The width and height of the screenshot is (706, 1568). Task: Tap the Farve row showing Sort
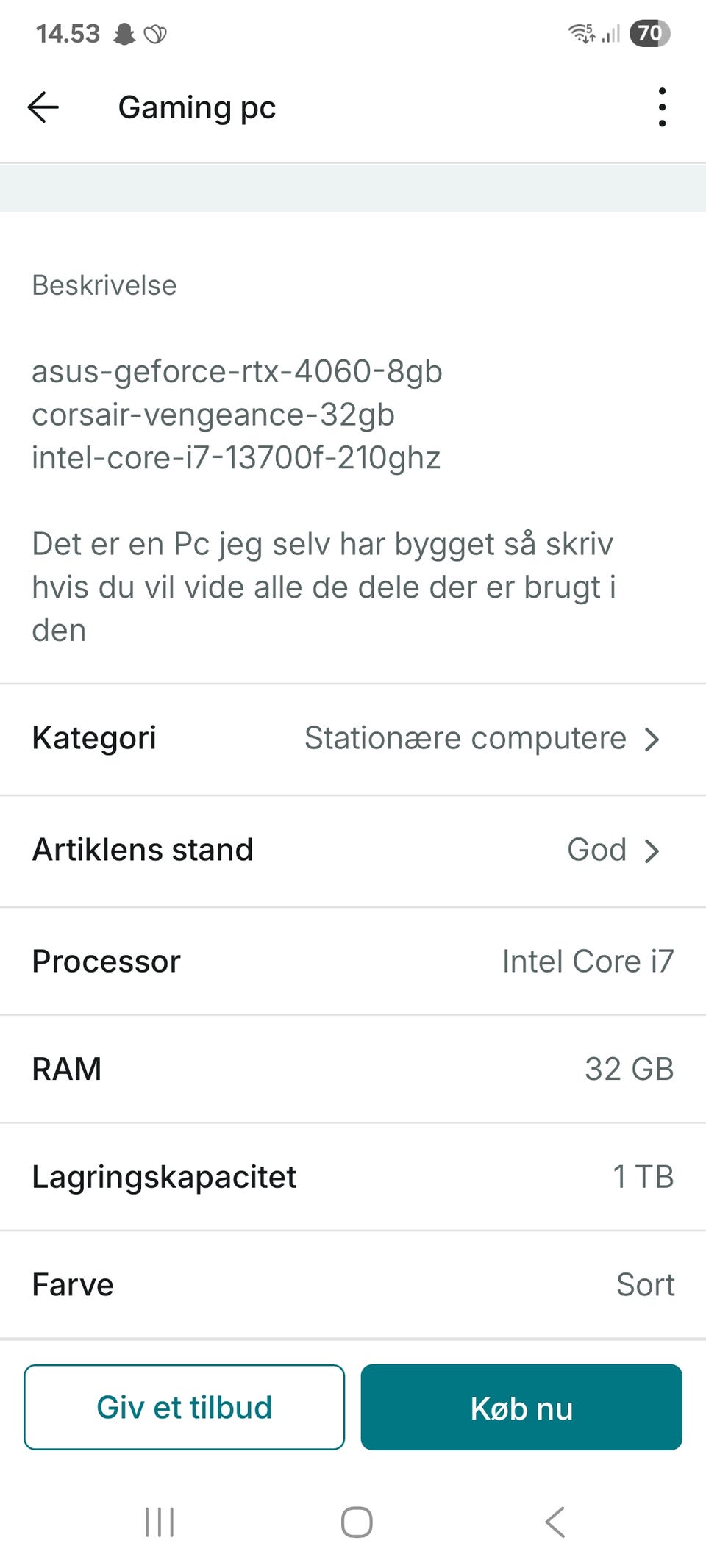coord(353,1284)
